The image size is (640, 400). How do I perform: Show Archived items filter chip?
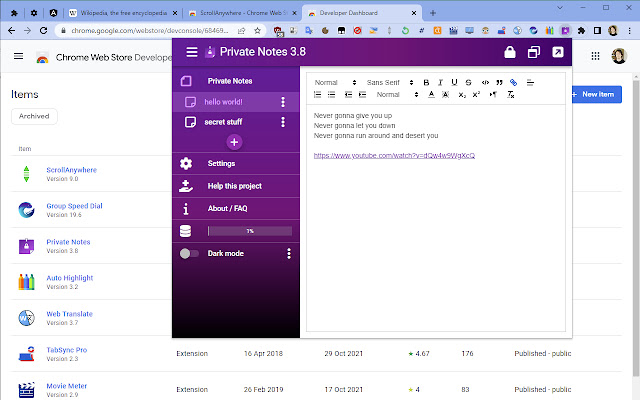pos(34,116)
